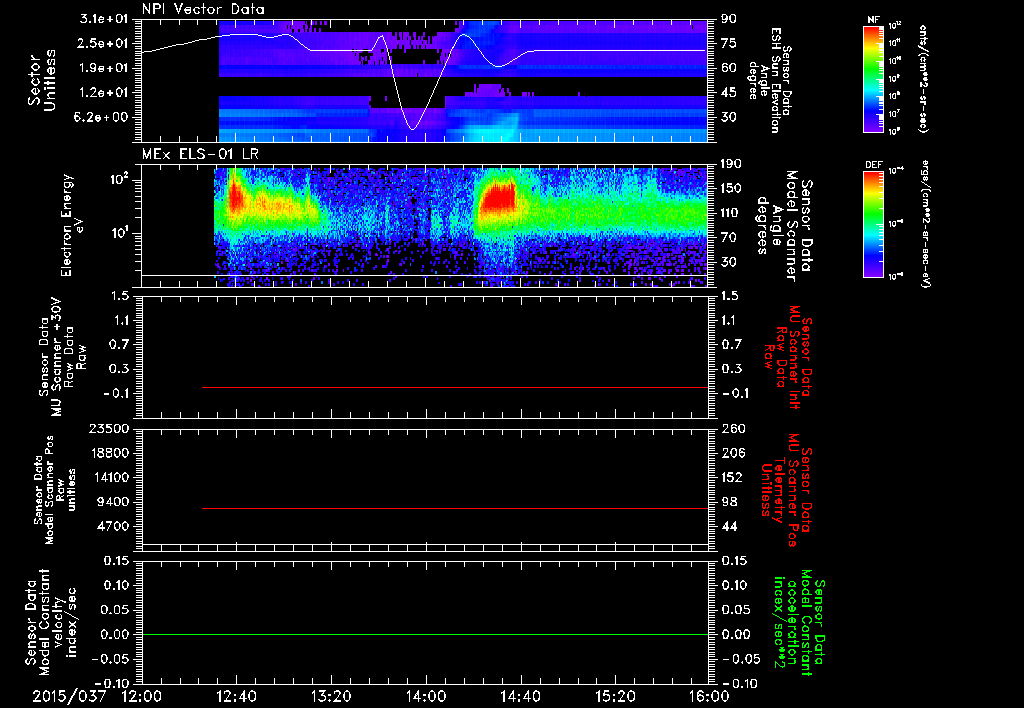Click the "MEx ELS-01 LR" panel title
The image size is (1024, 708).
pos(200,154)
